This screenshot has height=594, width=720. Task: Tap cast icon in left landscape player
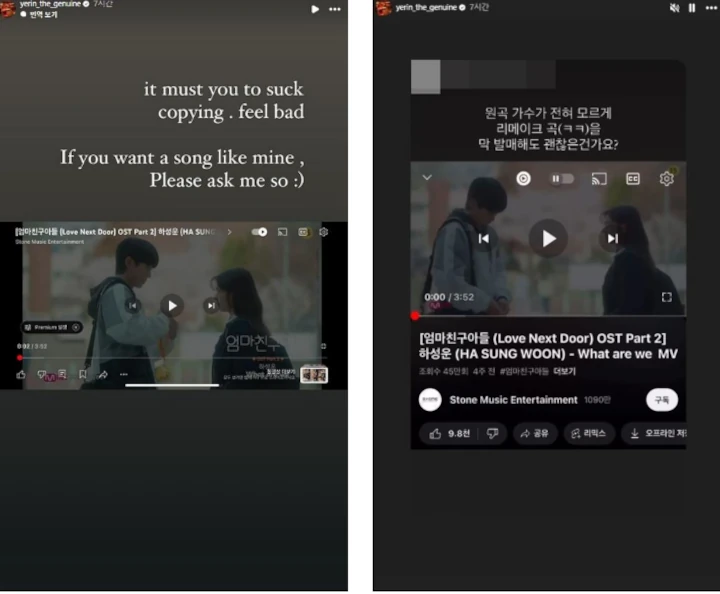pos(282,232)
